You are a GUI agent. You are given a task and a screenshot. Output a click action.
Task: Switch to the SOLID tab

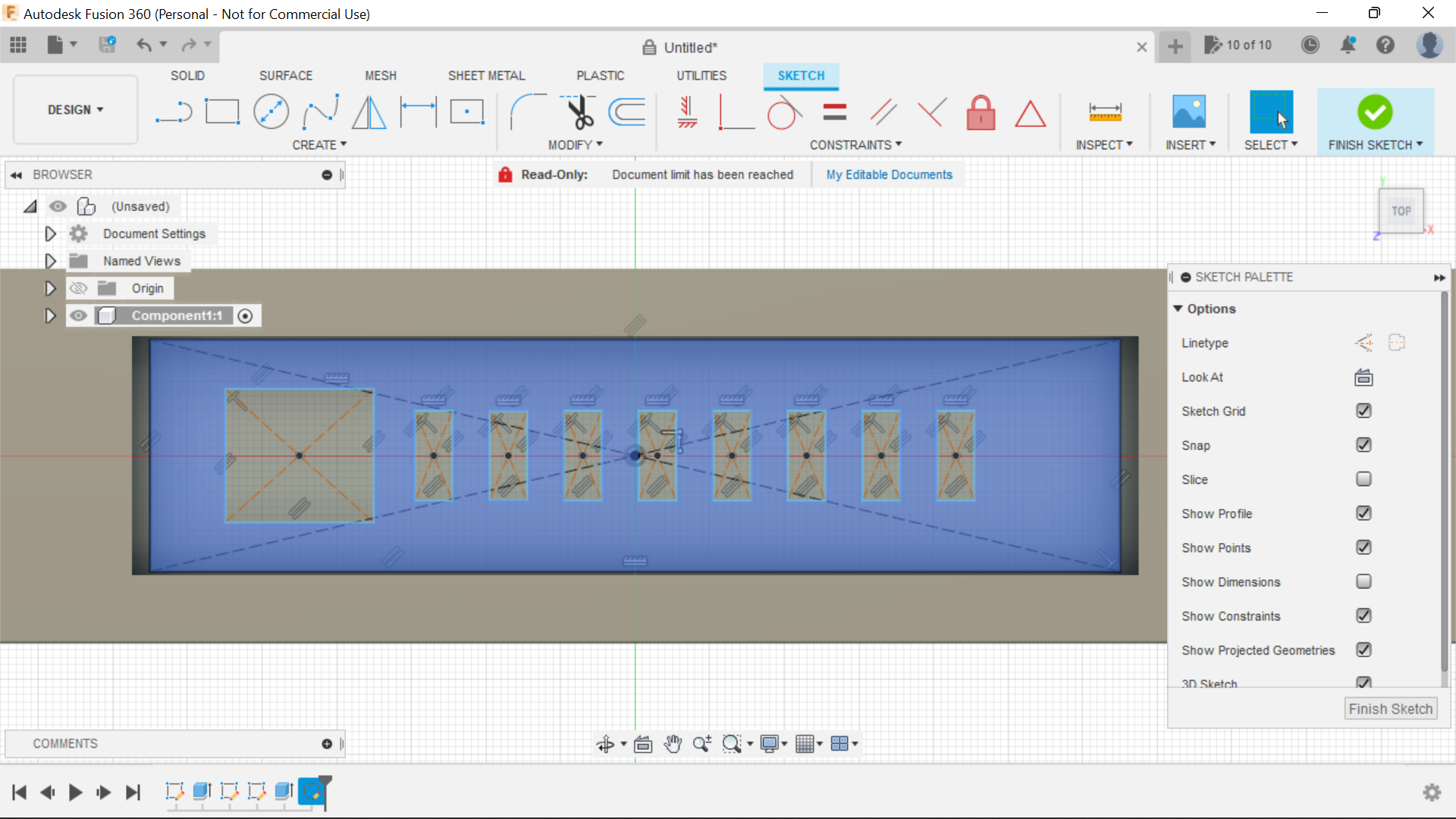187,75
